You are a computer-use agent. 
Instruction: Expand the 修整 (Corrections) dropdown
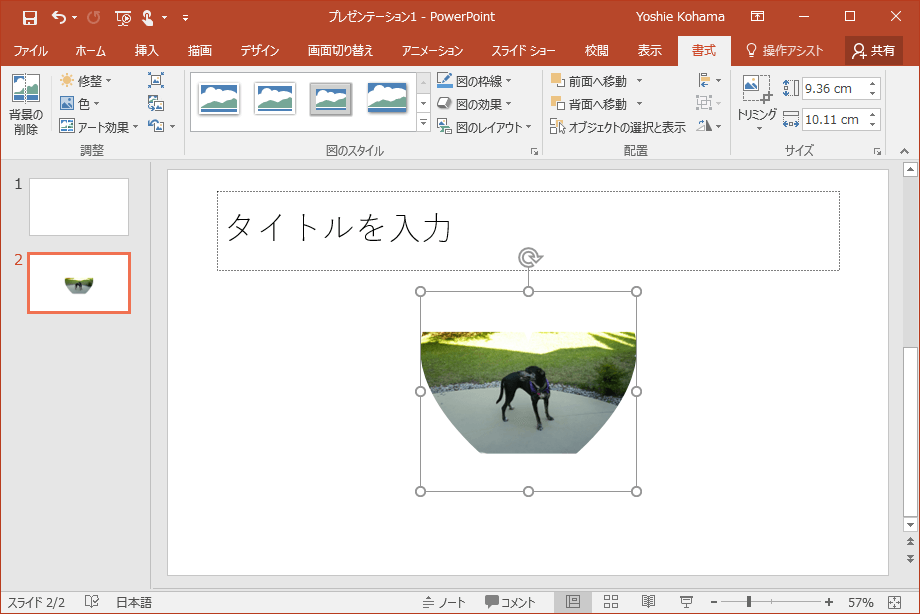[86, 80]
